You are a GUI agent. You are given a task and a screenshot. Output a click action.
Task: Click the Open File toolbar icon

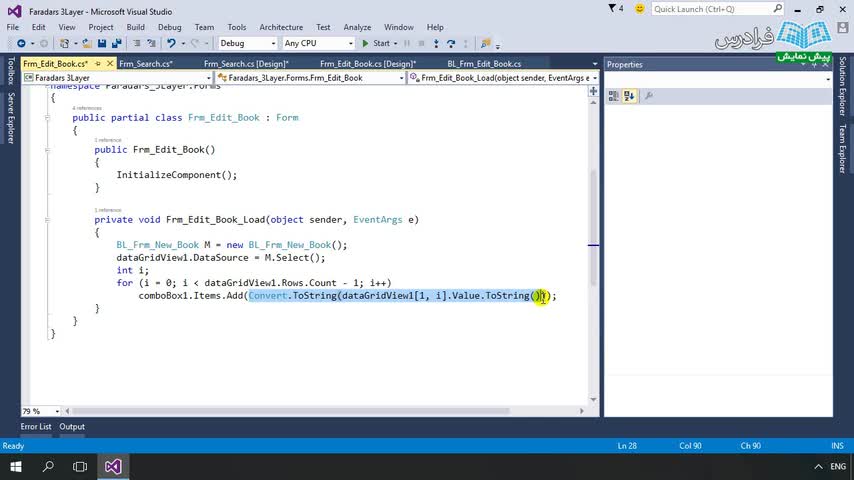coord(87,43)
